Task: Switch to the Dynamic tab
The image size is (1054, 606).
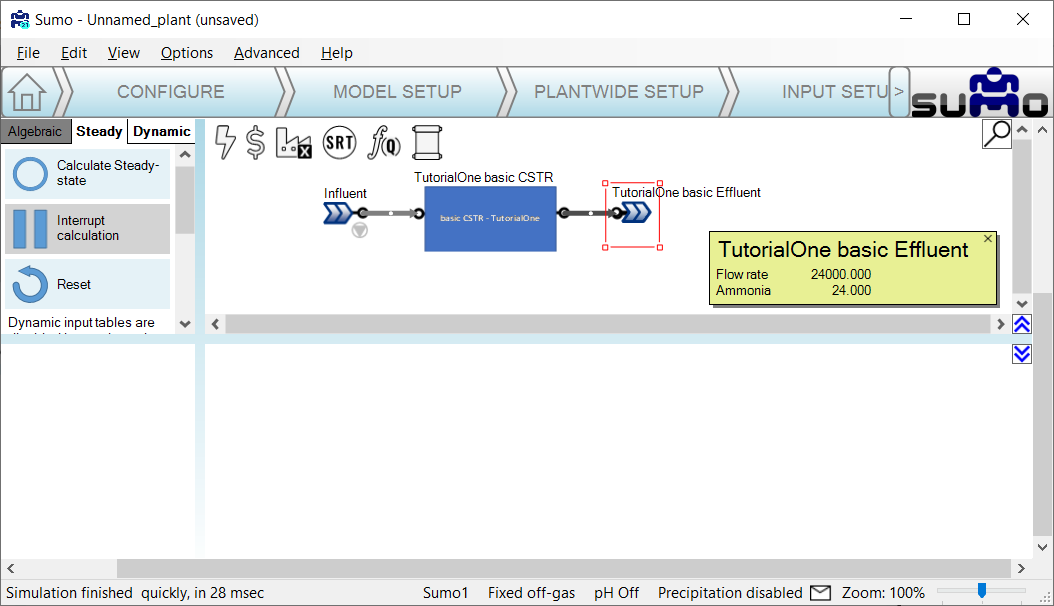Action: point(162,131)
